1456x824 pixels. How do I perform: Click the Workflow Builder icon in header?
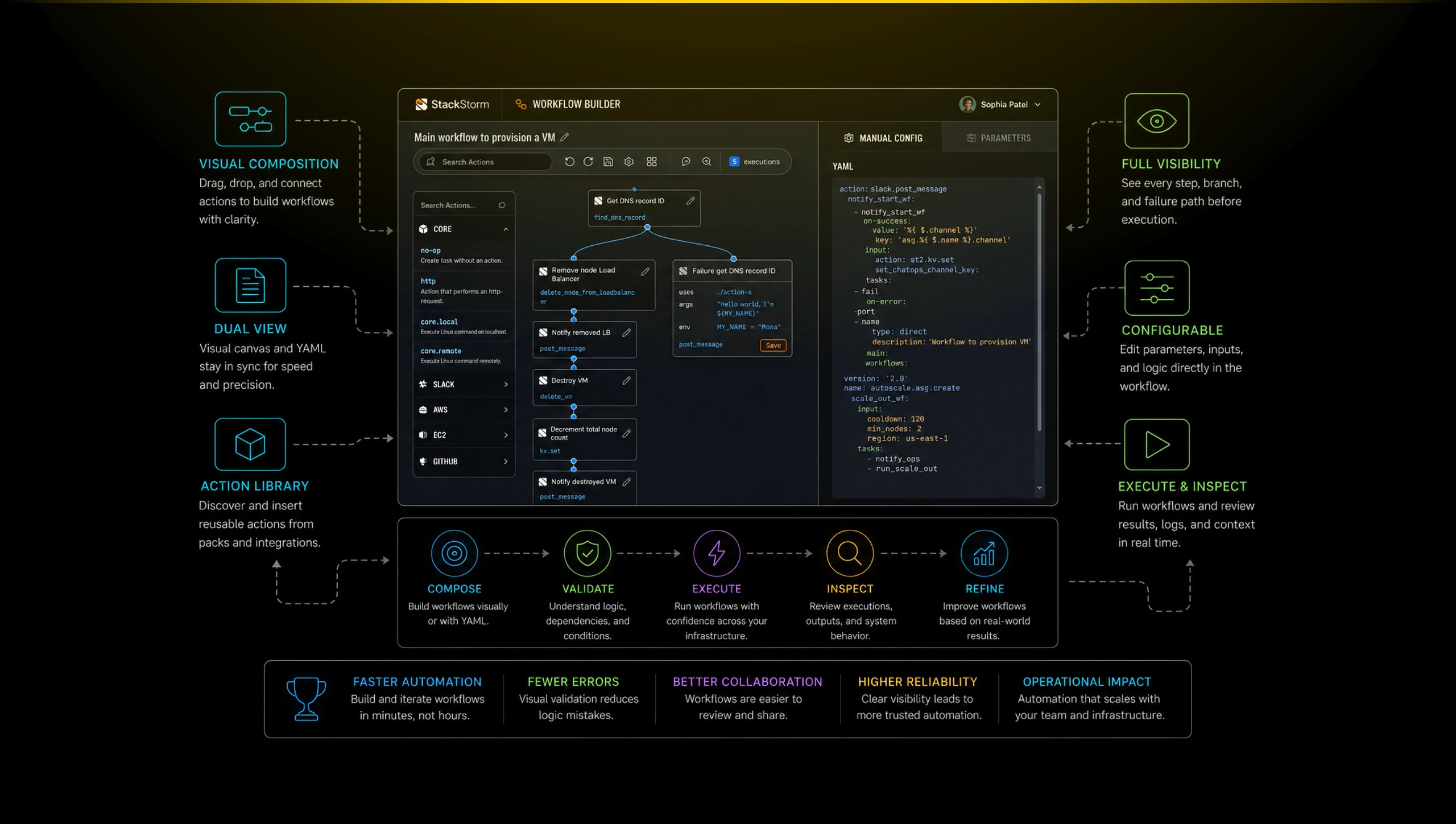click(x=520, y=104)
